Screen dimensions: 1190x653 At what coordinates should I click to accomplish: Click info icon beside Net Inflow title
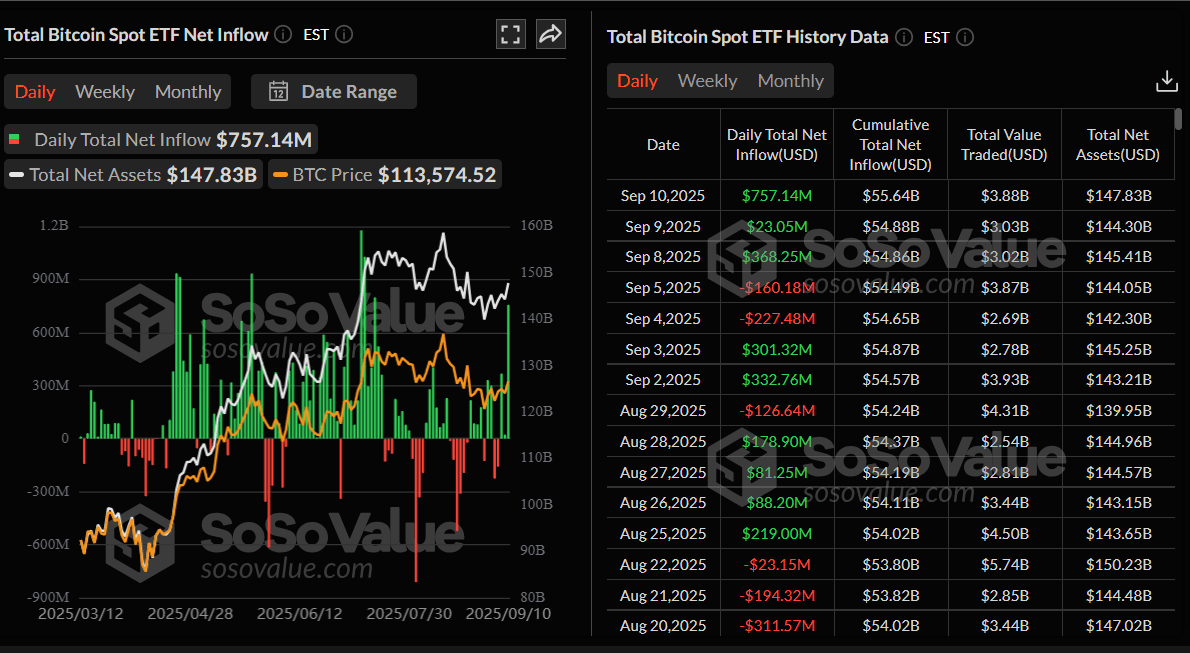(284, 35)
